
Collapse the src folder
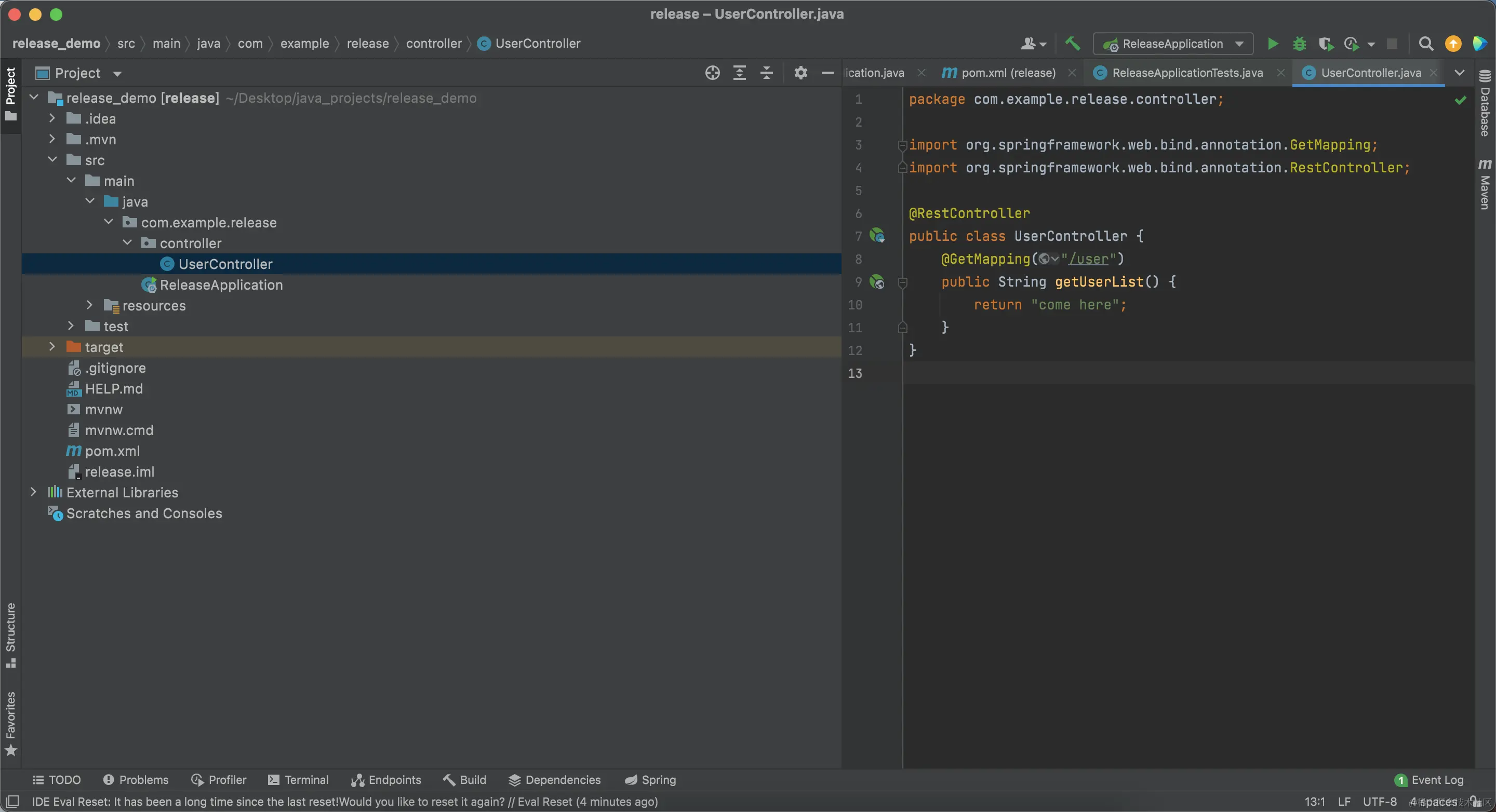coord(52,159)
